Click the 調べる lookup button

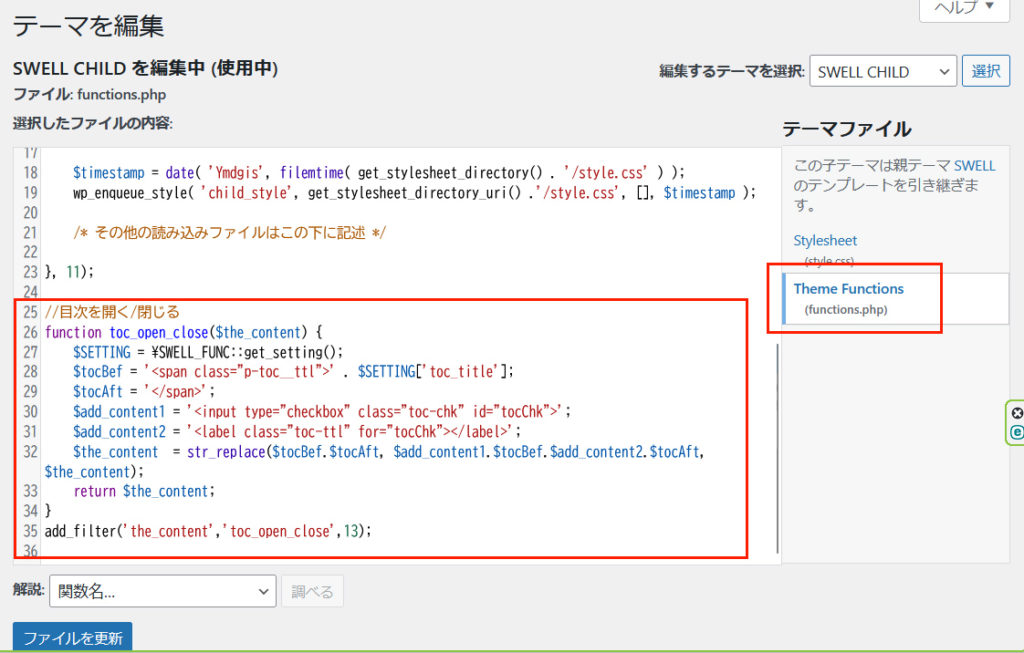point(312,591)
